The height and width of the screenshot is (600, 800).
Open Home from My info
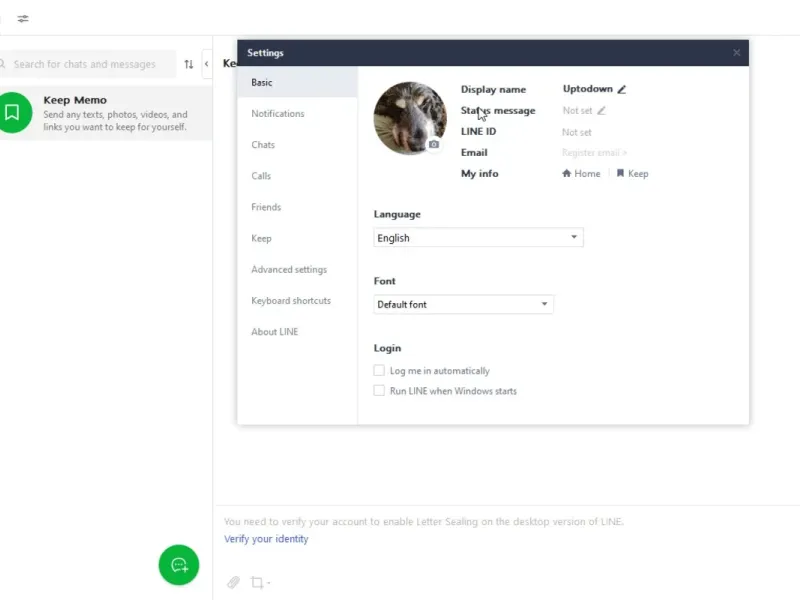[x=581, y=173]
